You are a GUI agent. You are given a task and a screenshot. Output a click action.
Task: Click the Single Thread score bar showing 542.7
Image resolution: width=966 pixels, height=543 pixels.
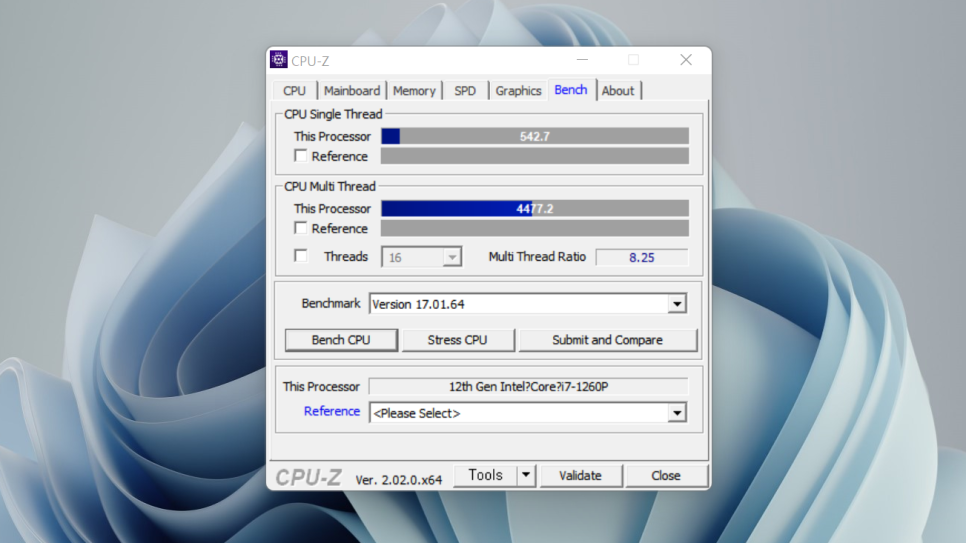coord(535,136)
